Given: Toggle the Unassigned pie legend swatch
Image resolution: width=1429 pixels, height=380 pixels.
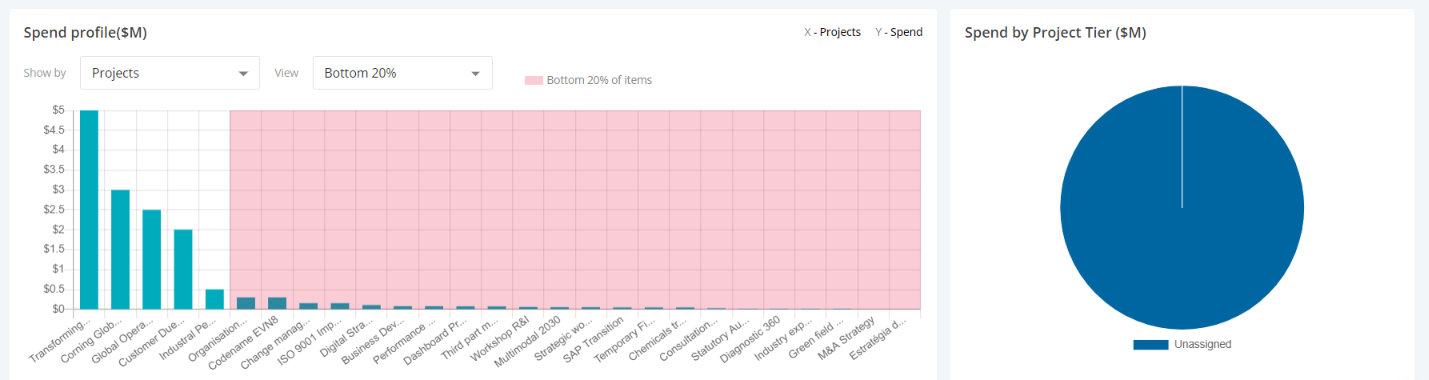Looking at the screenshot, I should point(1150,344).
